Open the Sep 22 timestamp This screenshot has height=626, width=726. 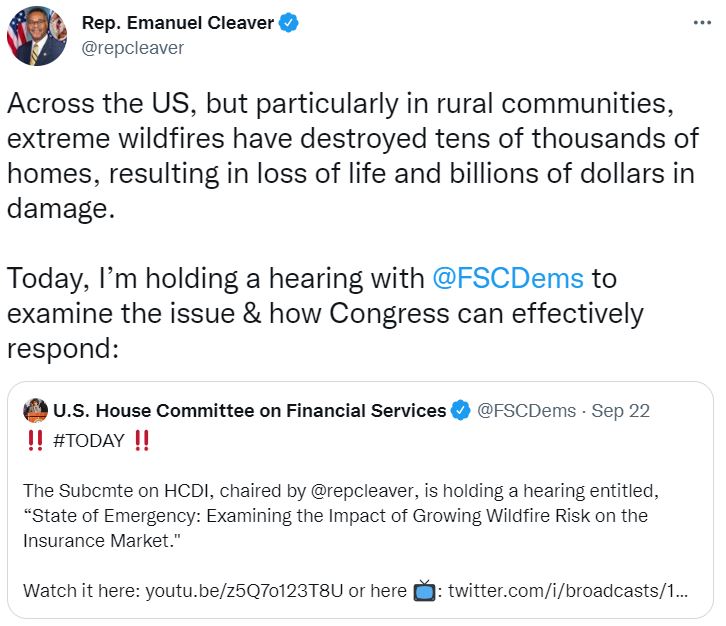(621, 410)
